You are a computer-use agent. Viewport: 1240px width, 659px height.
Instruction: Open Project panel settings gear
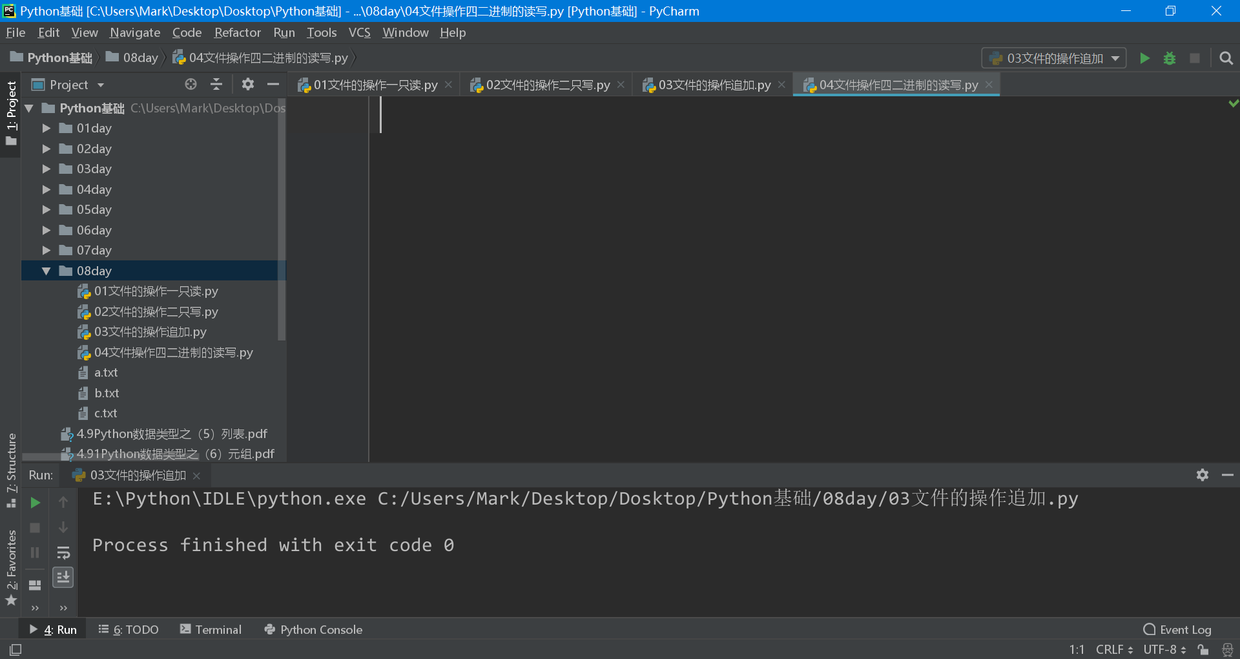pos(248,85)
